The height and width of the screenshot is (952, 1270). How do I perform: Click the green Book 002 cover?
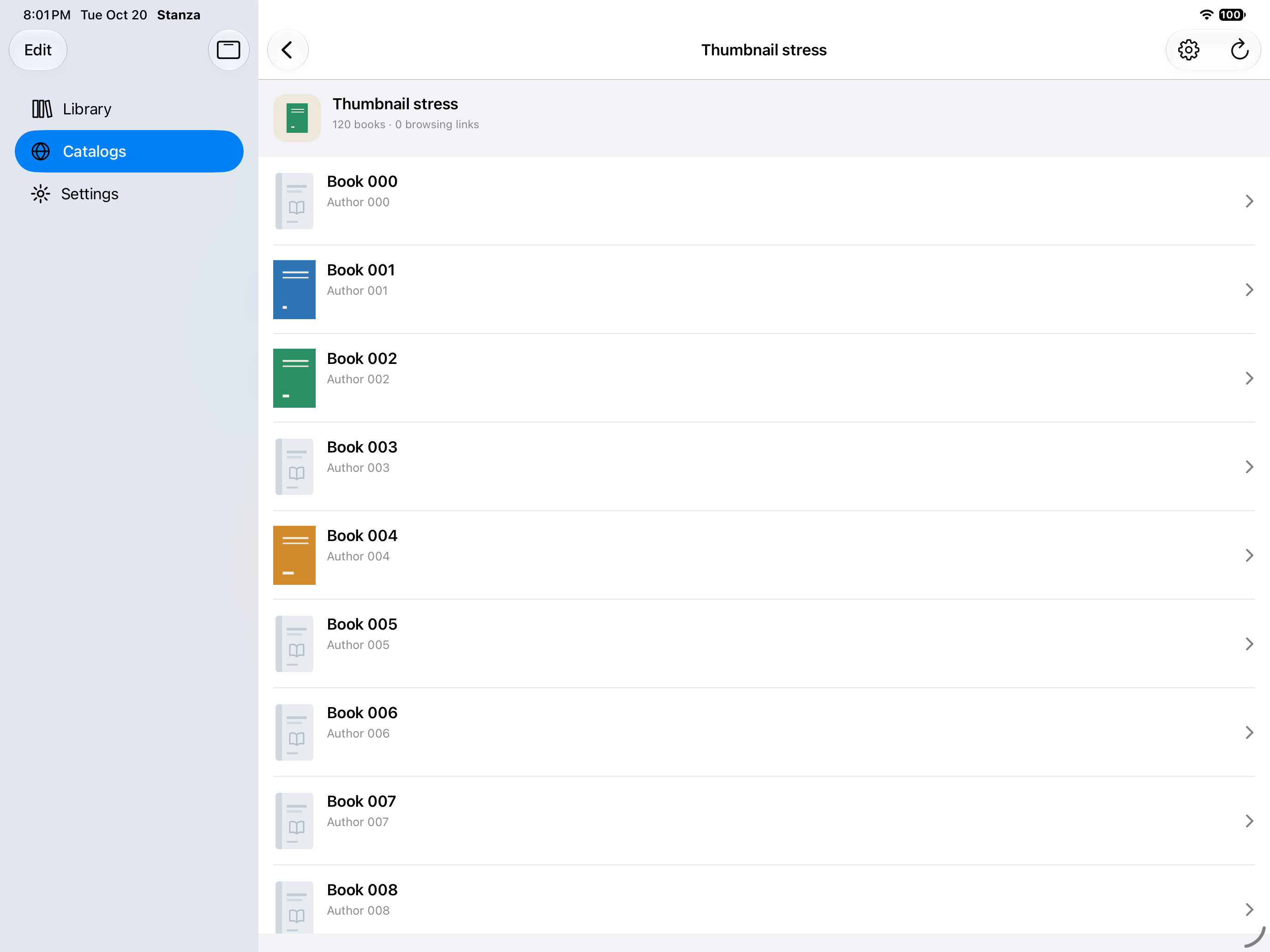point(294,378)
